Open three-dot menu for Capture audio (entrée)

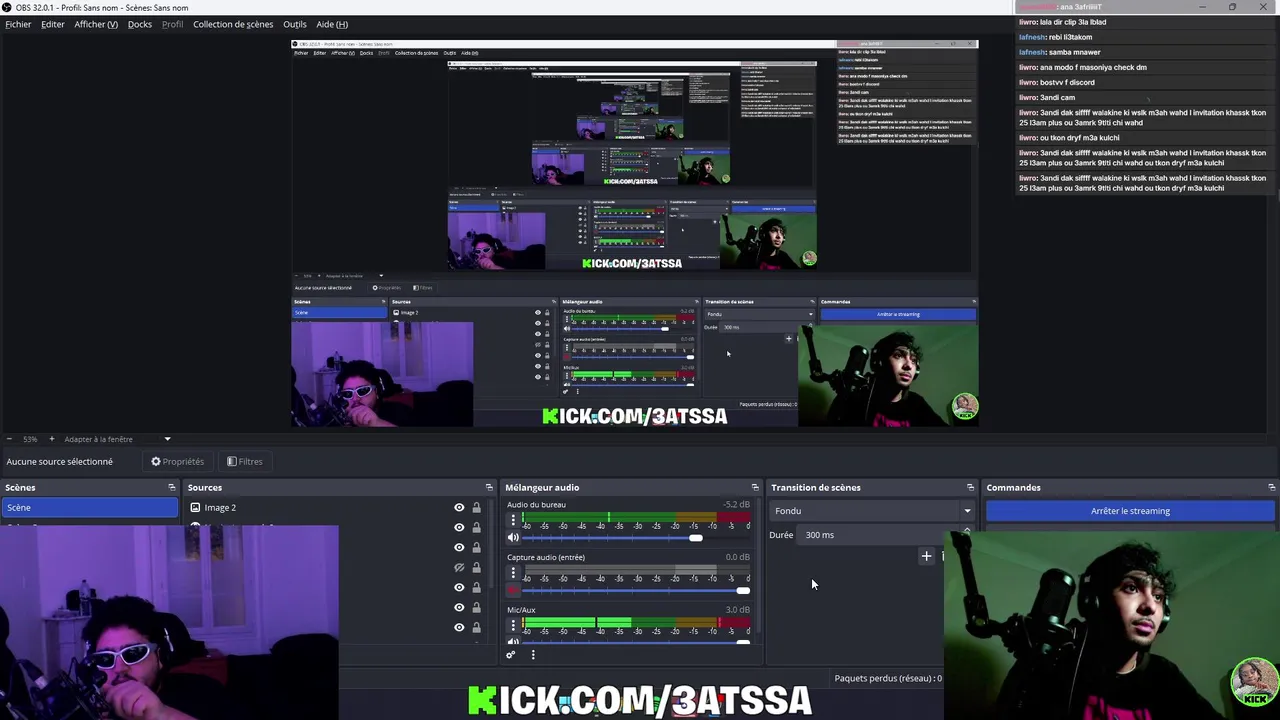click(513, 574)
